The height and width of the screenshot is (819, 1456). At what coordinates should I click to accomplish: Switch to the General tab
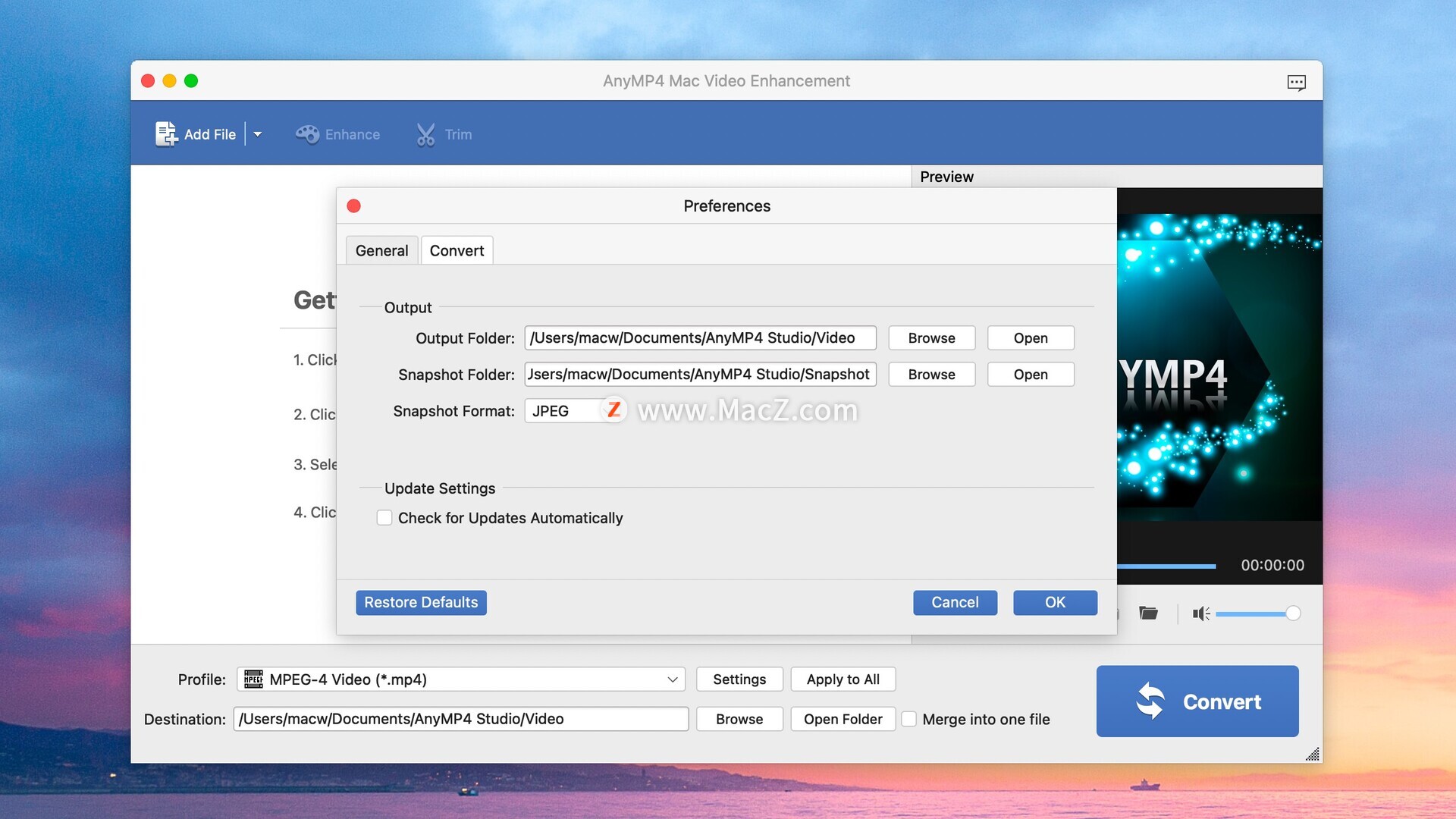381,250
